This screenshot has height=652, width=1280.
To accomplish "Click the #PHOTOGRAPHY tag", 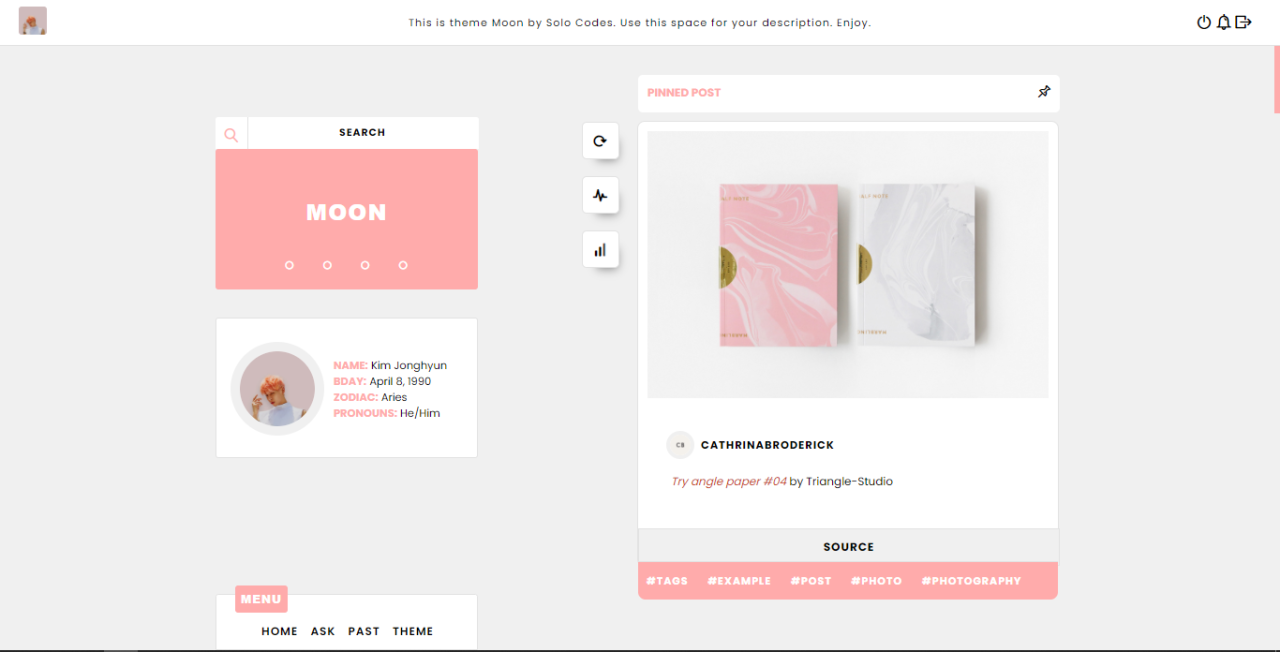I will click(x=971, y=581).
